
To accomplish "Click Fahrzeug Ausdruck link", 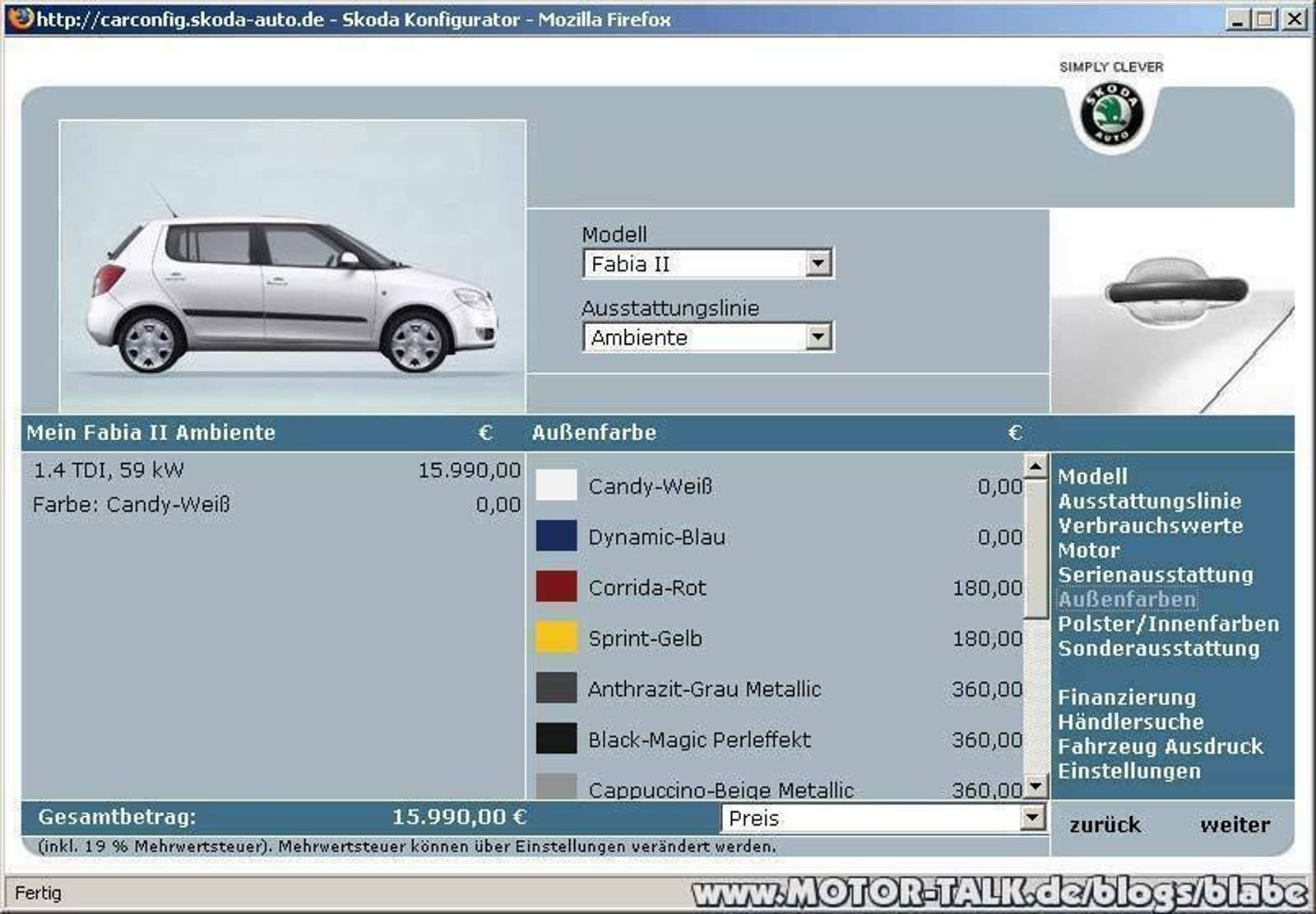I will tap(1160, 747).
